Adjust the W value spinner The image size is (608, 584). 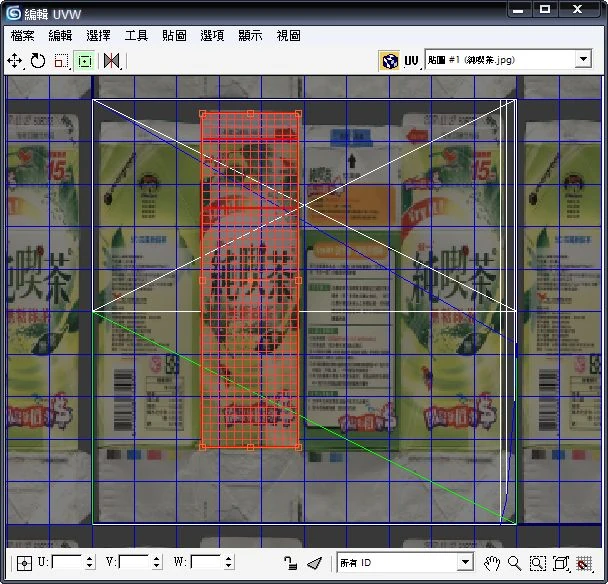tap(229, 562)
